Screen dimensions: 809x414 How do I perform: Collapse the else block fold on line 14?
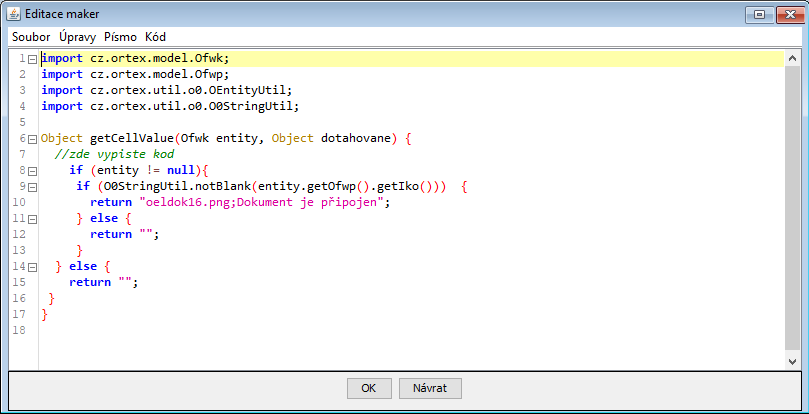[x=32, y=267]
